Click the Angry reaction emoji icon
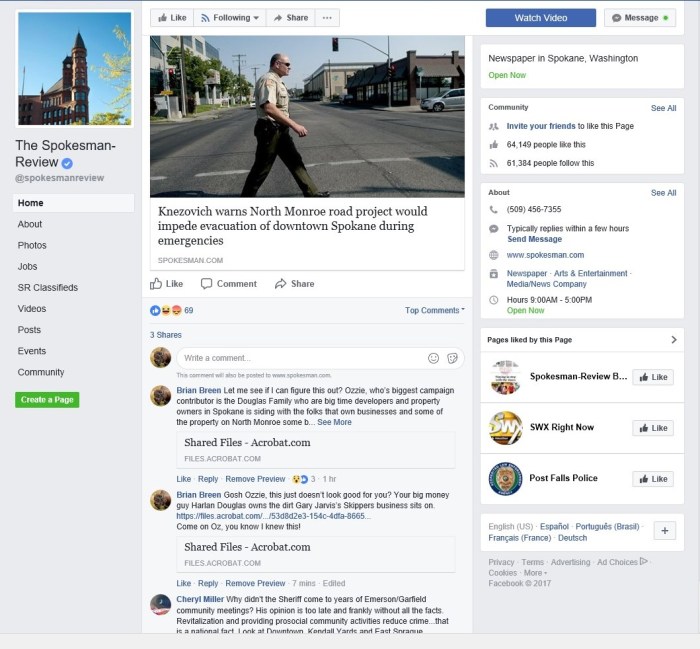The width and height of the screenshot is (700, 649). click(177, 311)
